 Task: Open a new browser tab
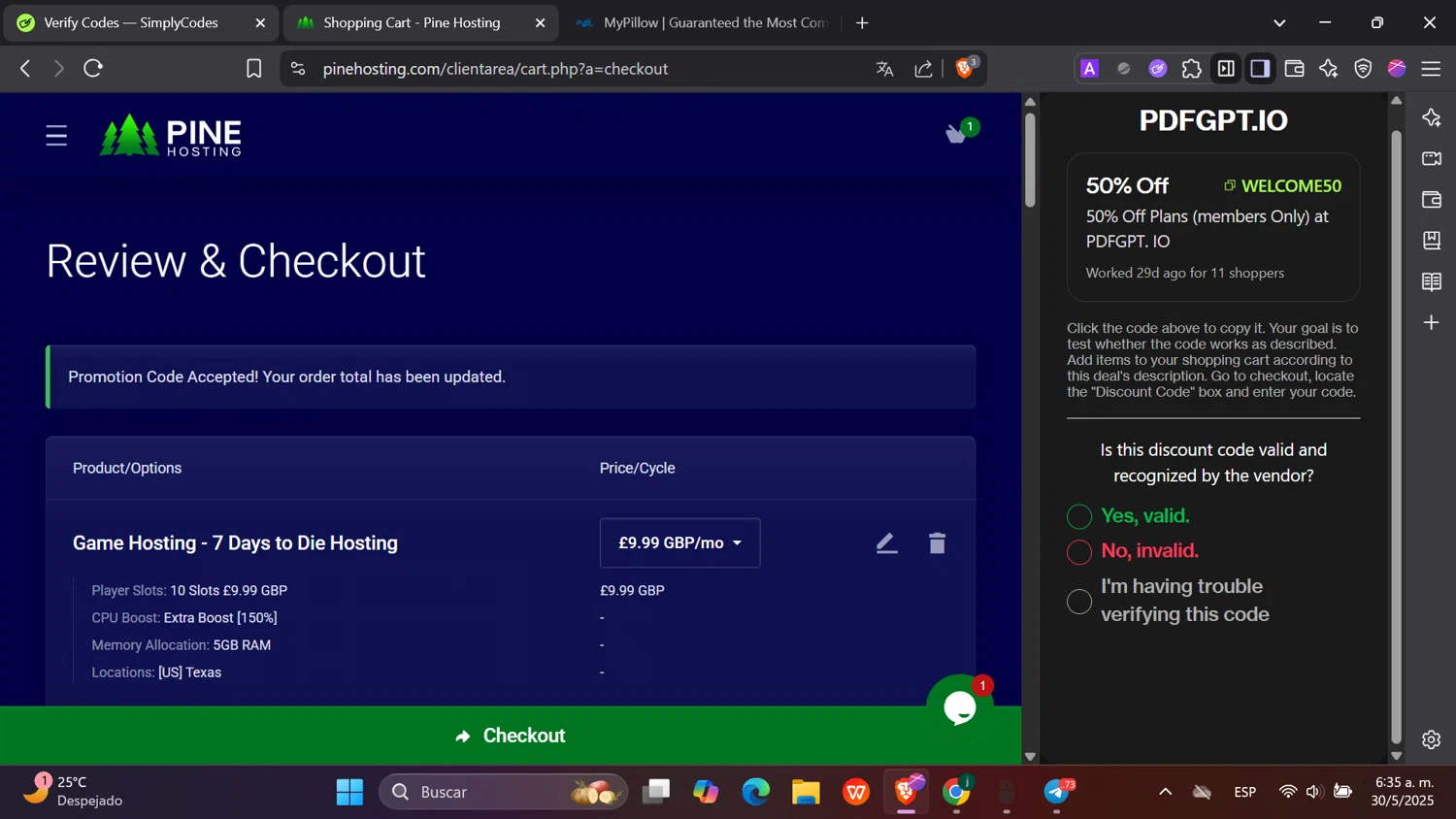coord(862,22)
